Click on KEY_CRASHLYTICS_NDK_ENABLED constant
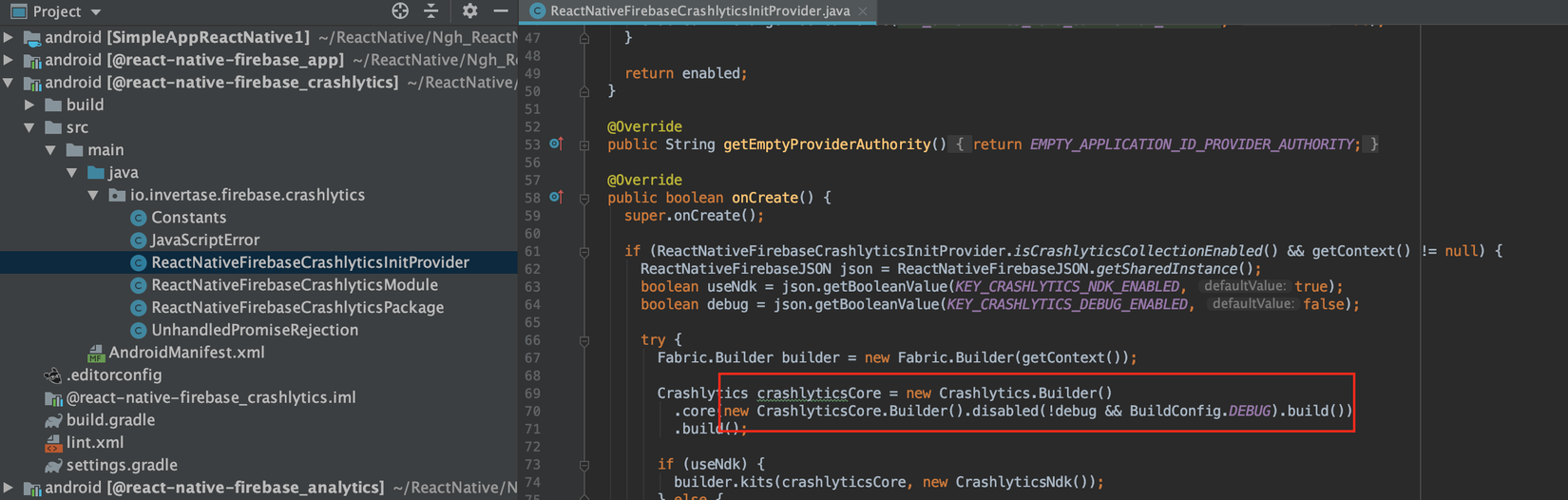Viewport: 1568px width, 500px height. pyautogui.click(x=1067, y=286)
